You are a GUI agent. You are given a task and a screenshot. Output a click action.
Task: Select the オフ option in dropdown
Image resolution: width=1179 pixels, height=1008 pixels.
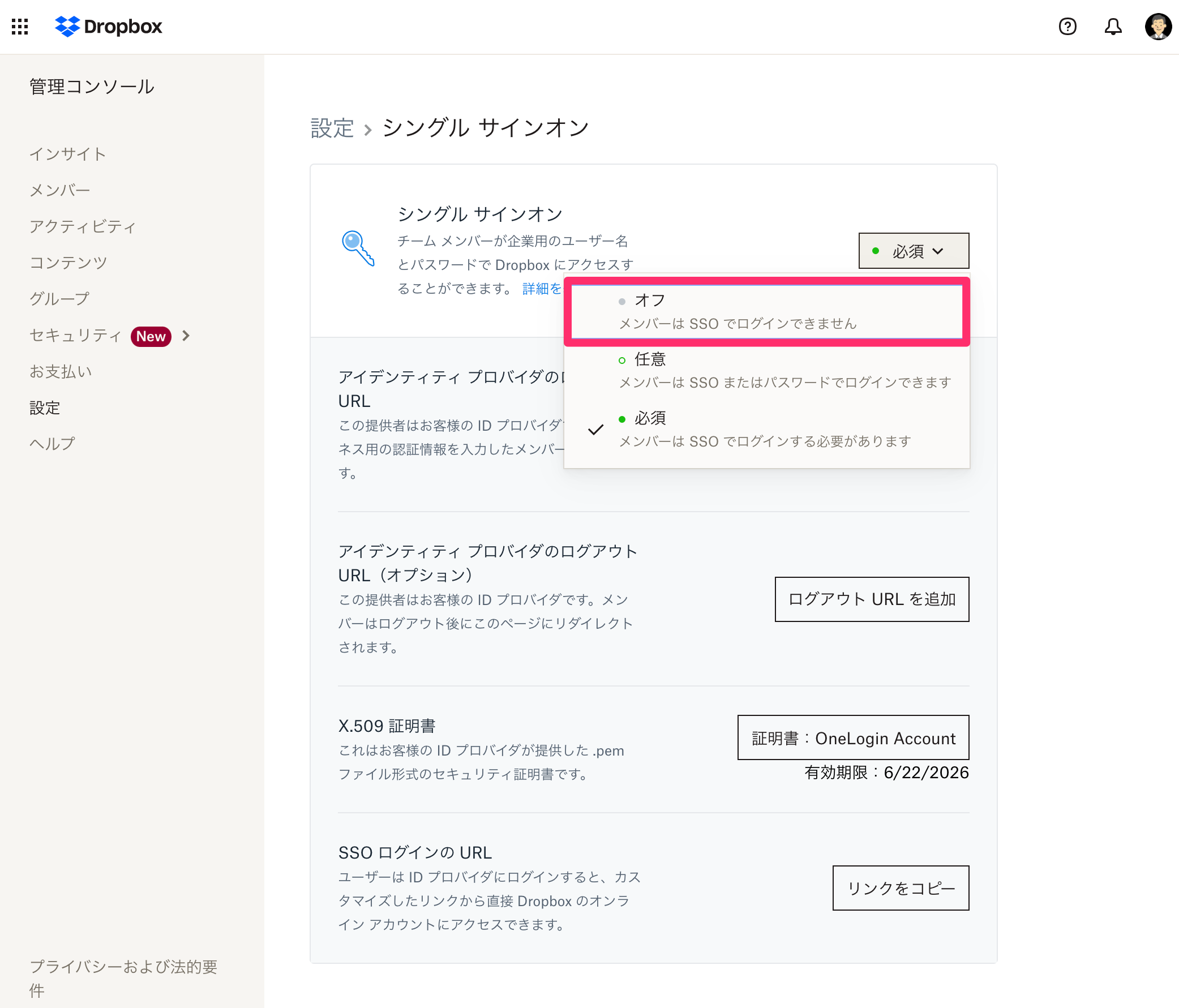pyautogui.click(x=766, y=311)
